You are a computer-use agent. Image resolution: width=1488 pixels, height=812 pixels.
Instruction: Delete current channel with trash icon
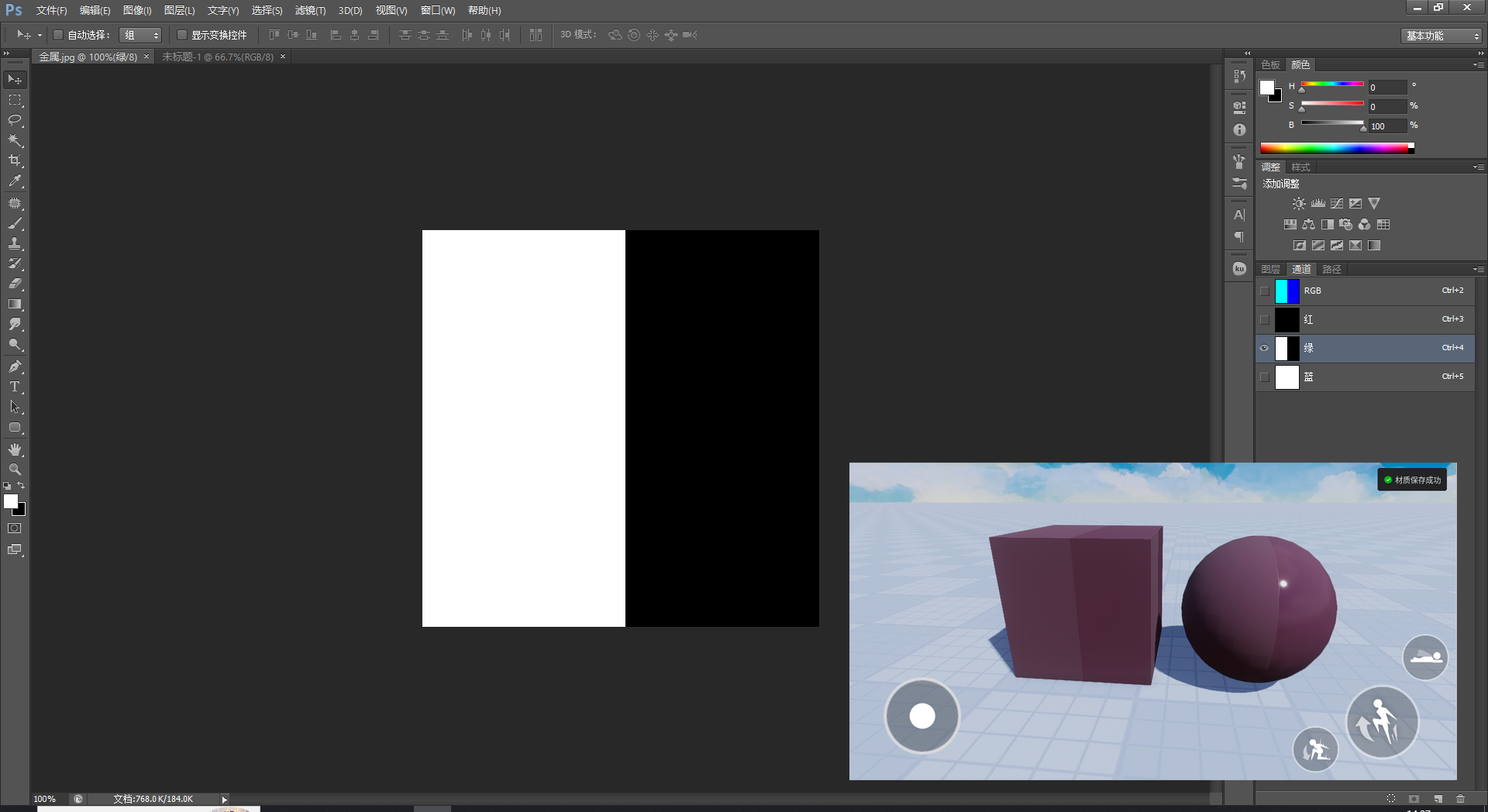coord(1461,798)
